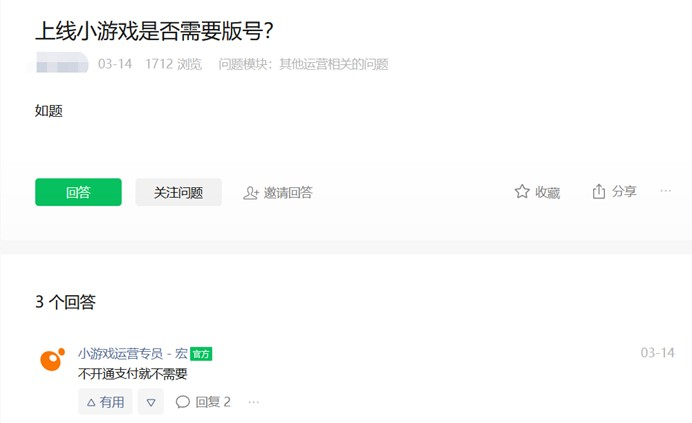Open the 其他运营相关的问题 module link
Image resolution: width=692 pixels, height=423 pixels.
point(334,64)
